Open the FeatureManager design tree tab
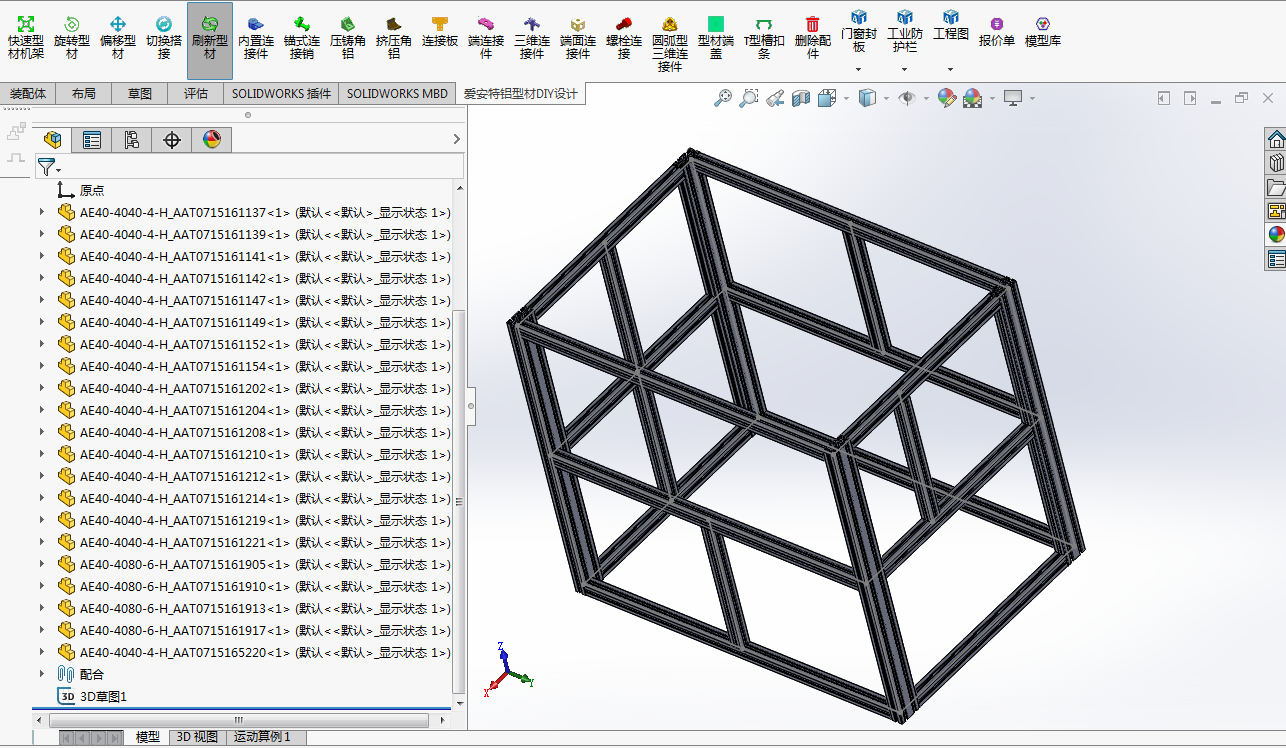The width and height of the screenshot is (1286, 748). tap(52, 140)
